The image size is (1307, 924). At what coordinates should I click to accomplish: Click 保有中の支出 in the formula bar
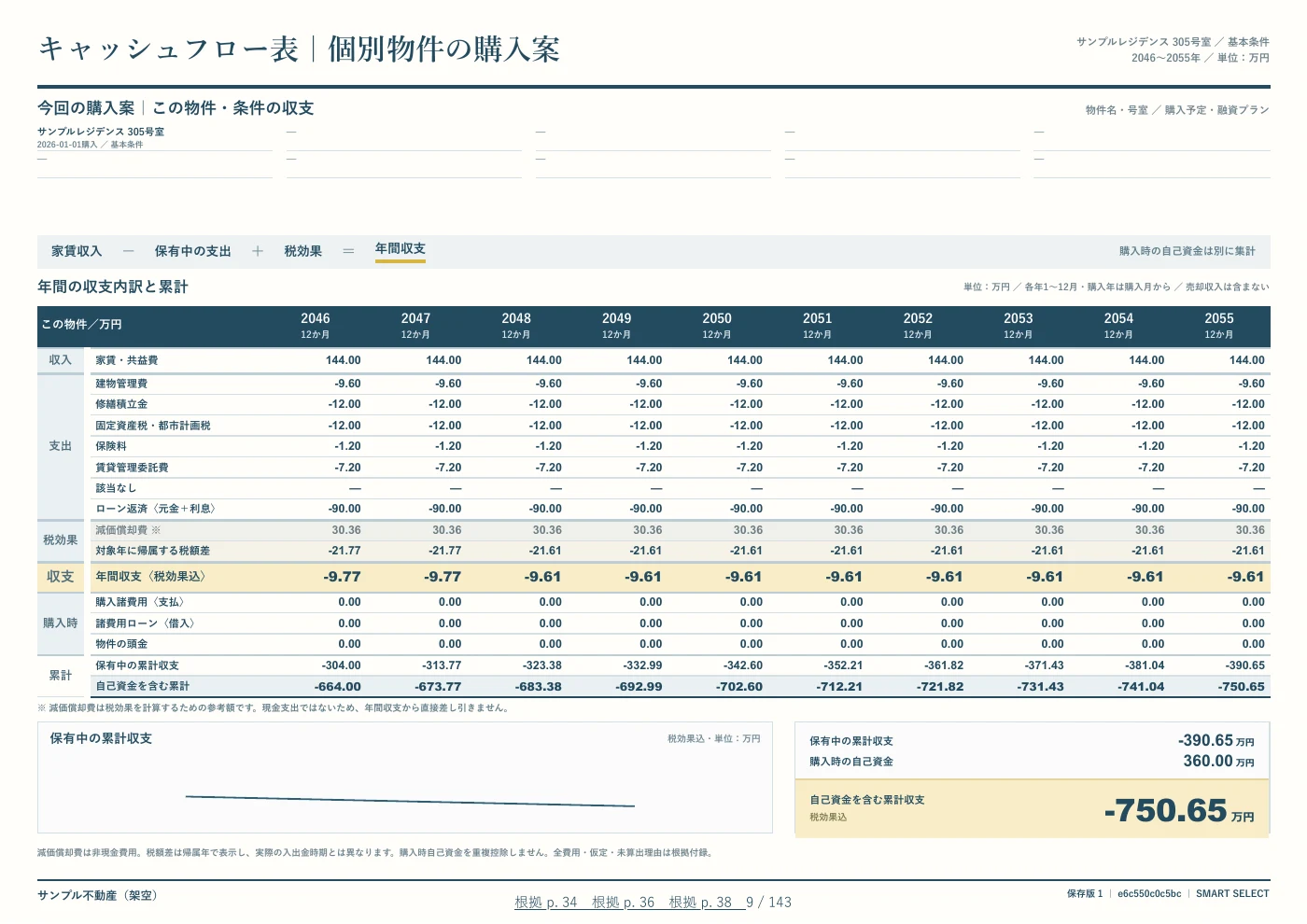point(192,251)
